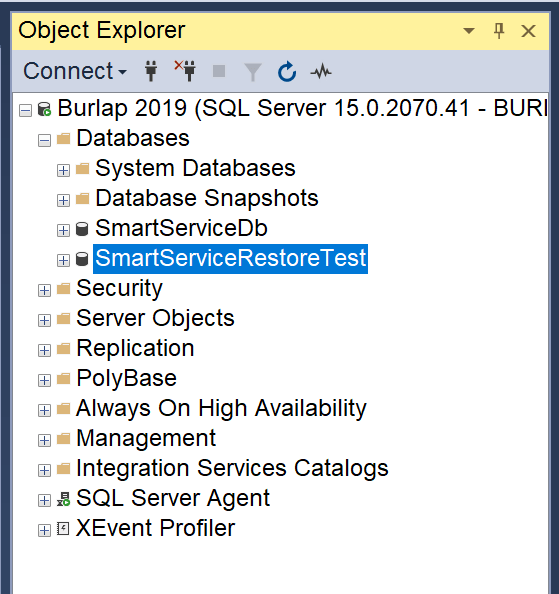
Task: Click the PolyBase folder icon
Action: 63,378
